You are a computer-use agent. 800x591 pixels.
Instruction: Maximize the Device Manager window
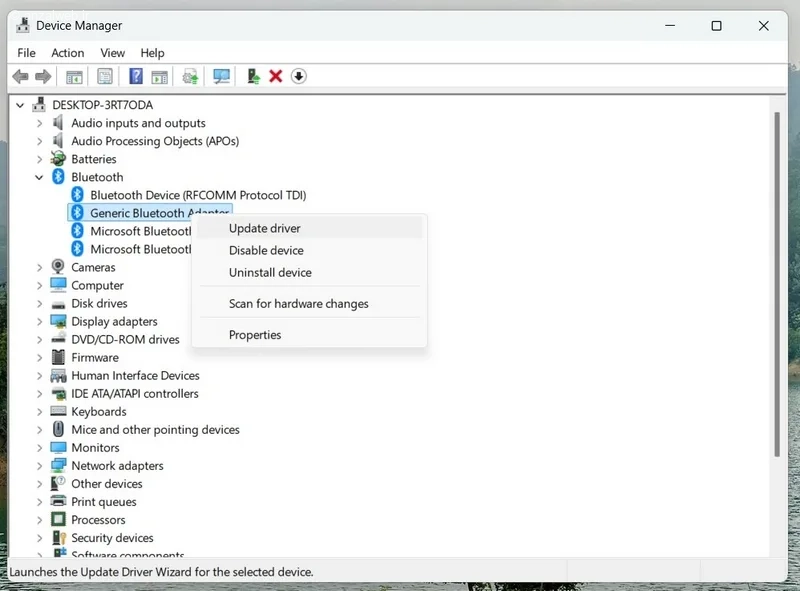tap(716, 26)
